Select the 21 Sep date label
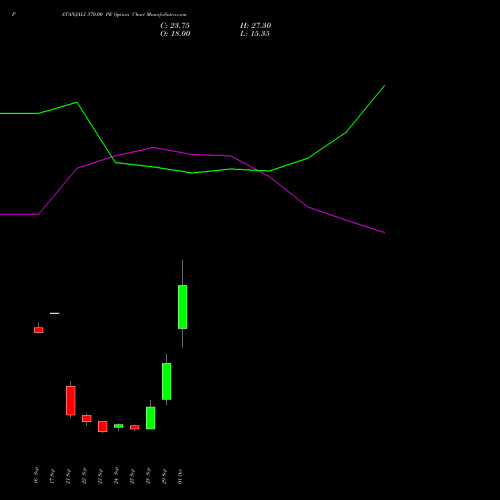The width and height of the screenshot is (500, 500). [x=68, y=476]
